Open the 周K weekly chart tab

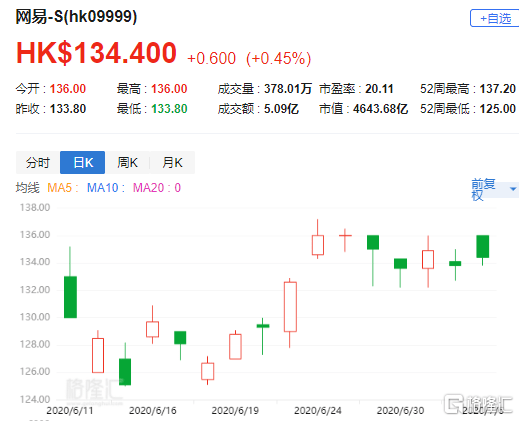click(x=127, y=163)
